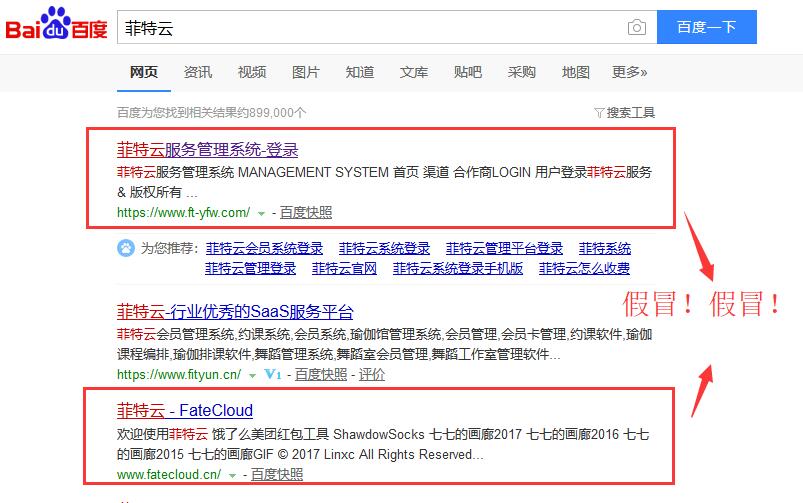This screenshot has height=503, width=803.
Task: Click suggestion 菲特云系统登录
Action: click(x=384, y=248)
